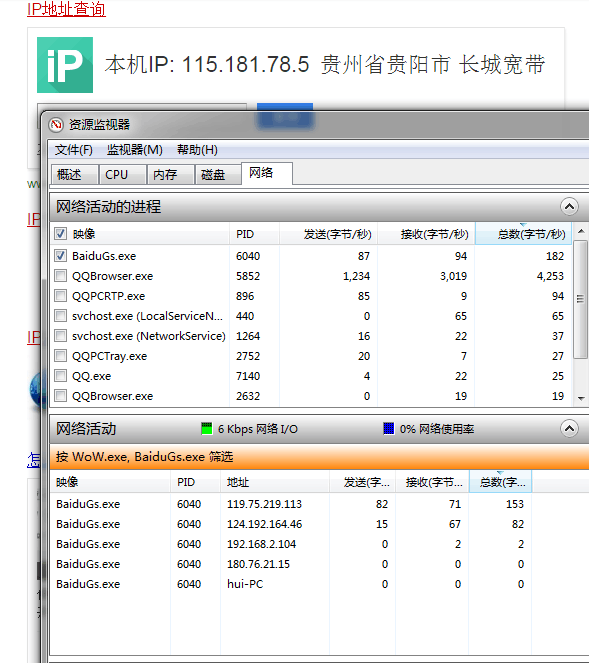Click the 4,253 total bytes value

point(550,276)
